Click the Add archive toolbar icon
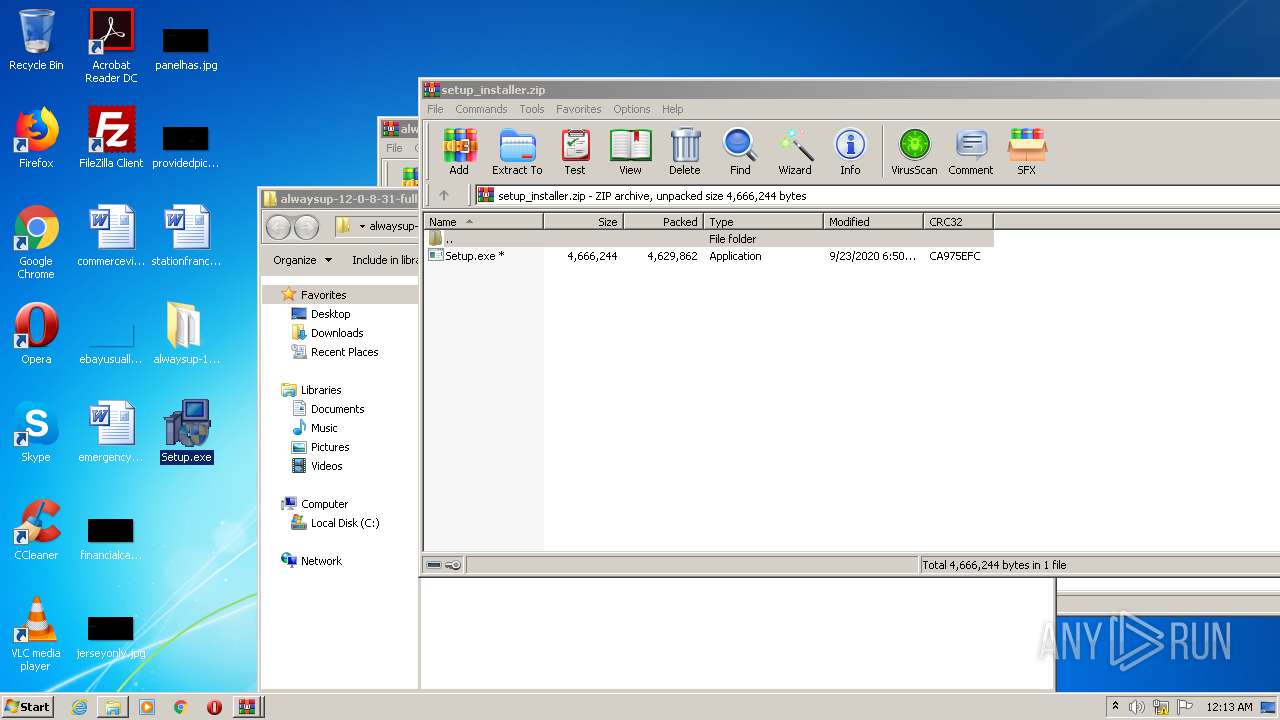Viewport: 1280px width, 720px height. (459, 152)
